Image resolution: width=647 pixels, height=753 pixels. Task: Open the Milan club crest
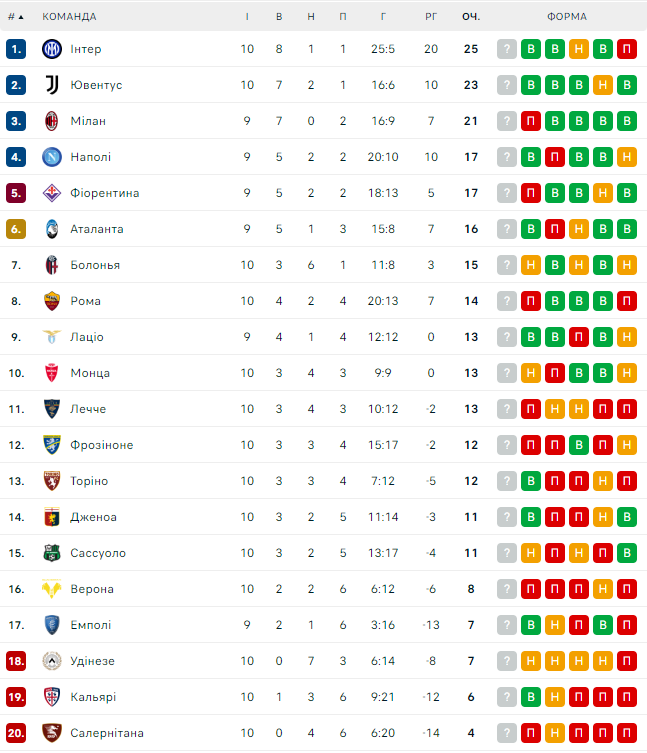point(52,121)
